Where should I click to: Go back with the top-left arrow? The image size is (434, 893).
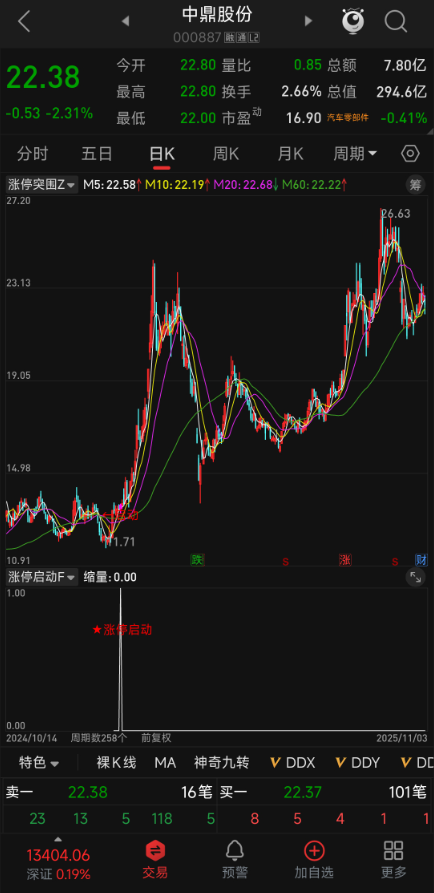[x=23, y=22]
